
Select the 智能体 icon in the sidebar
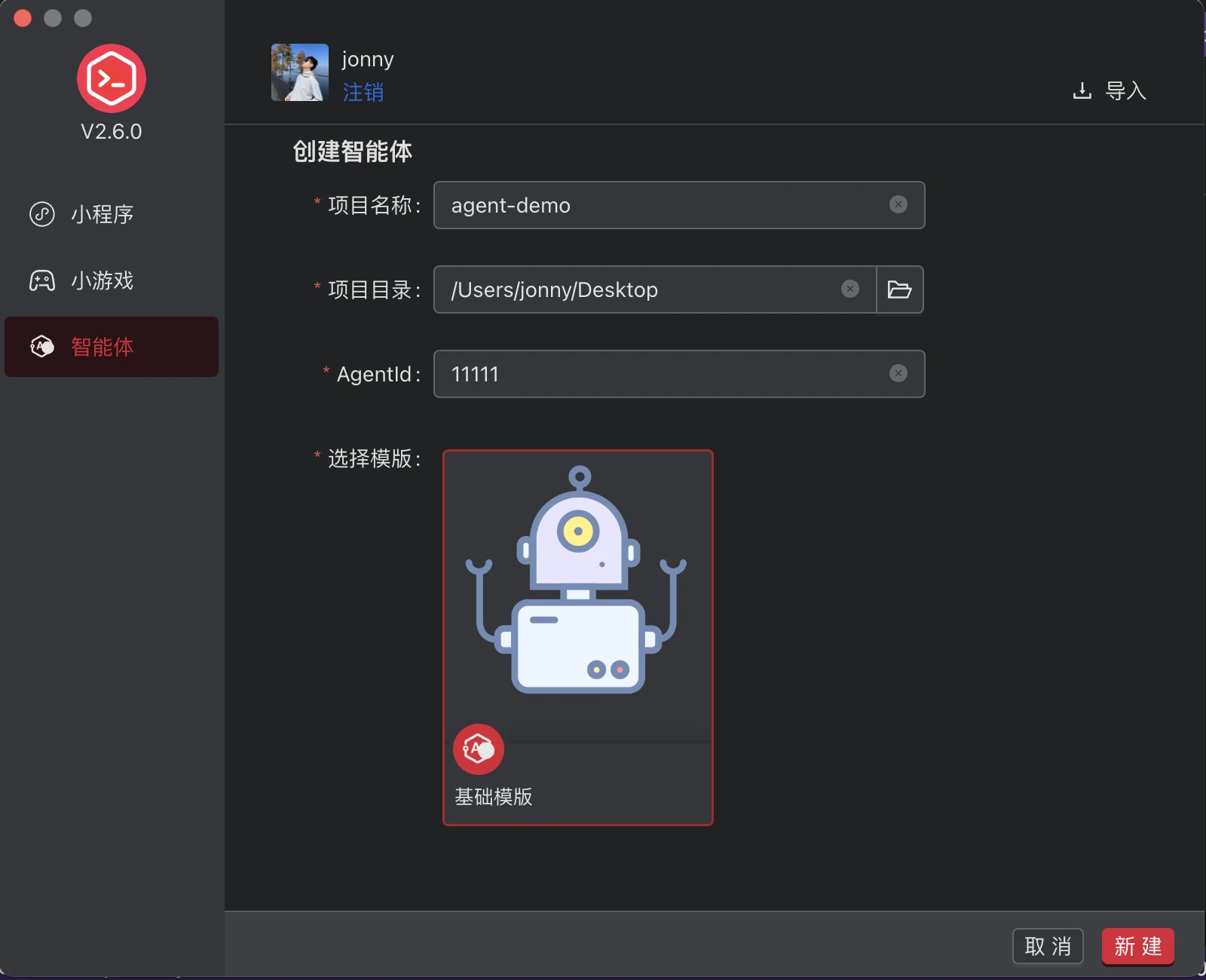42,347
